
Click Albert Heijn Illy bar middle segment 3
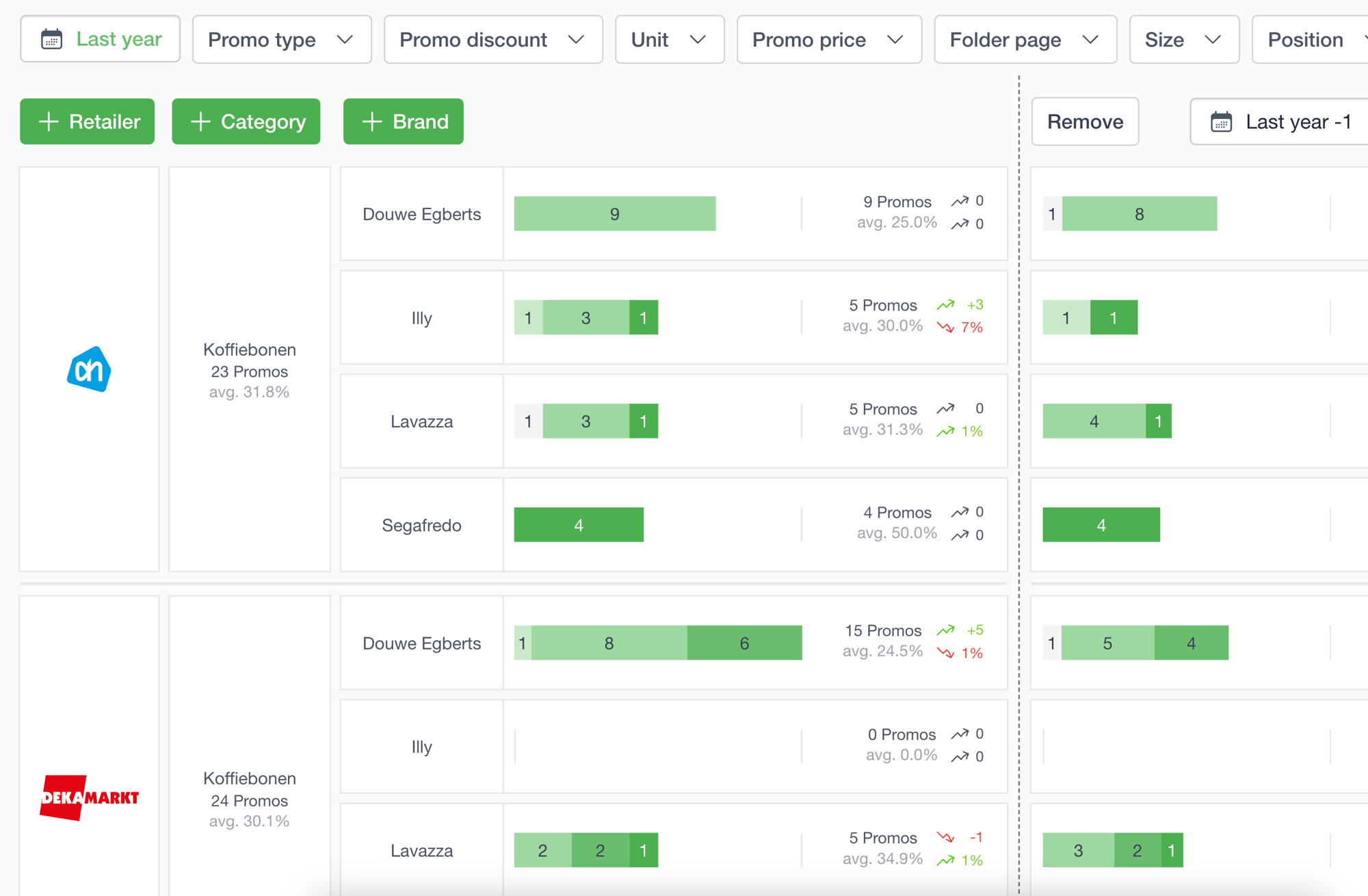coord(586,317)
